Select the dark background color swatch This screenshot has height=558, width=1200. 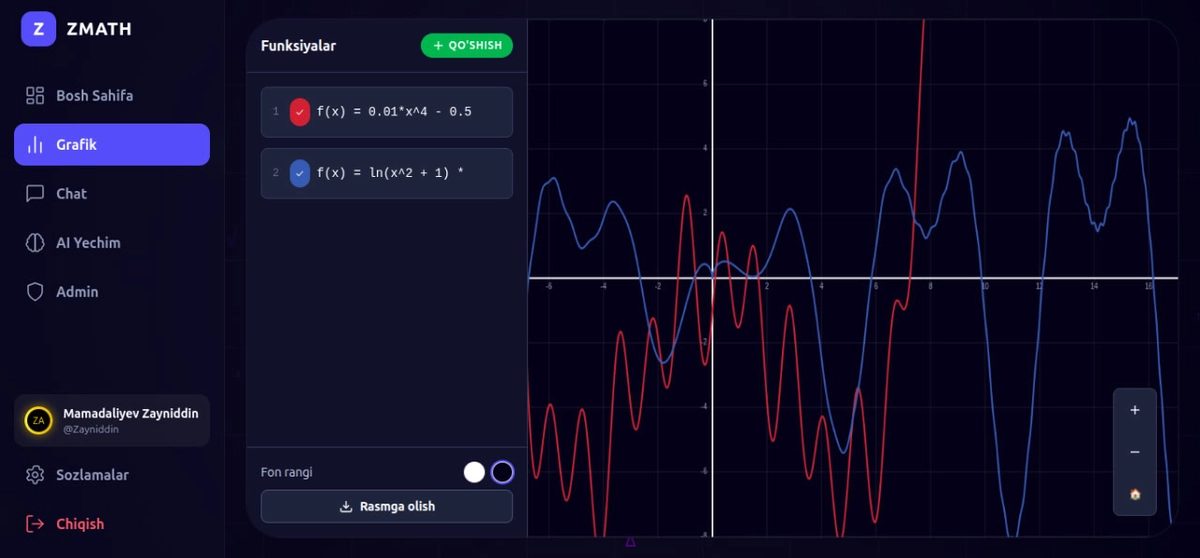click(502, 472)
